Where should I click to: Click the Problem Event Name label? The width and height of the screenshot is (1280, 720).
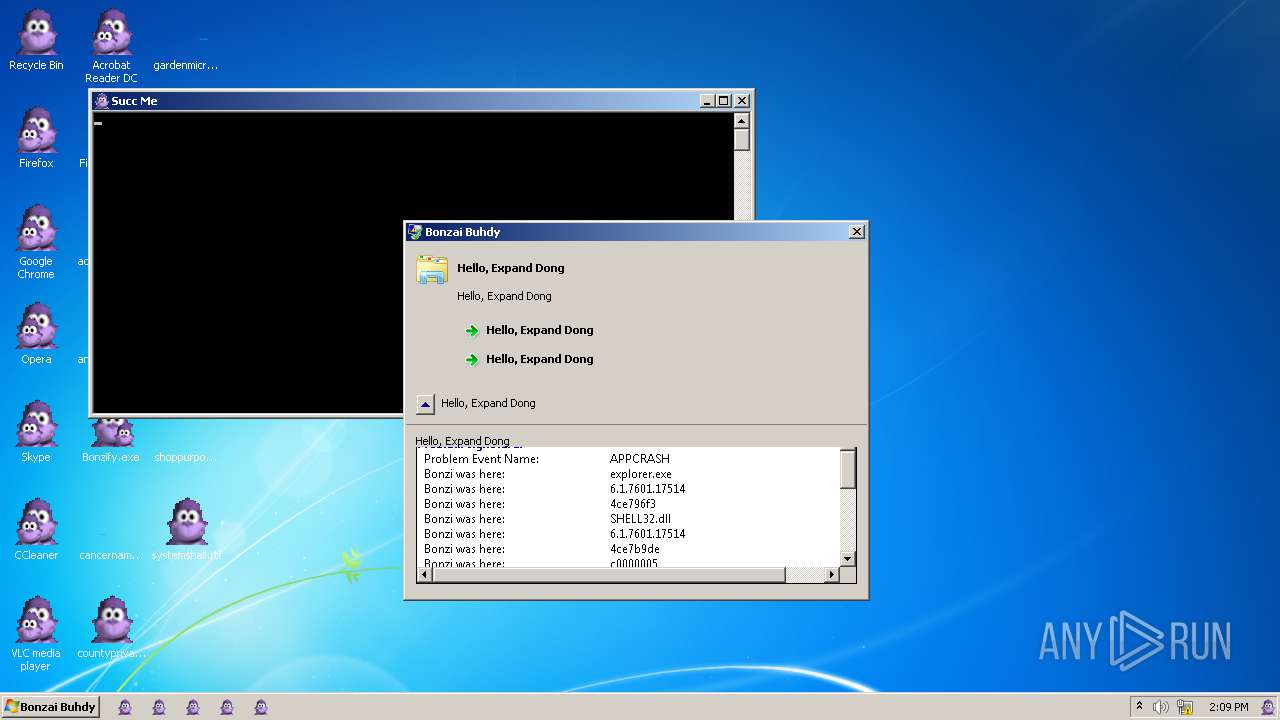tap(481, 459)
